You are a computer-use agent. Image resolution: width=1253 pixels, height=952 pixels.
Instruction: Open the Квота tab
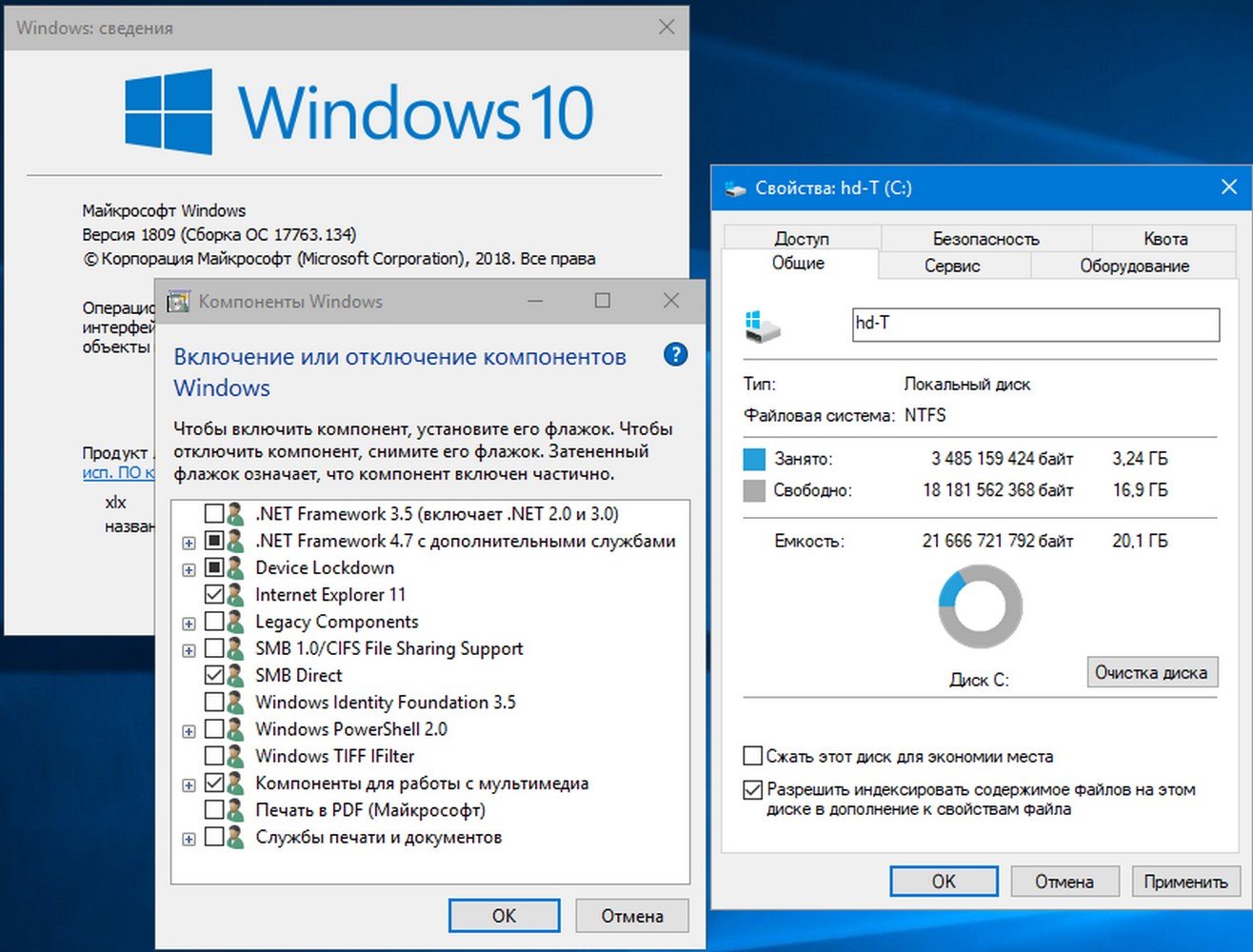tap(1165, 238)
